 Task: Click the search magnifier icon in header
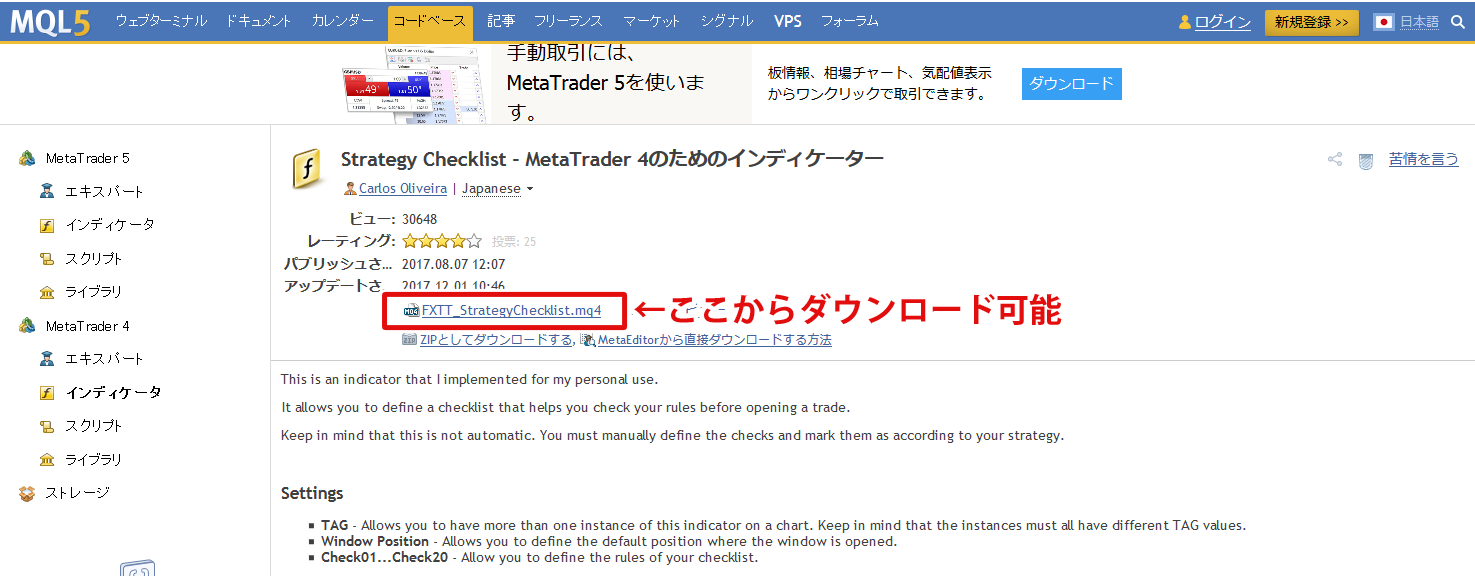1458,21
